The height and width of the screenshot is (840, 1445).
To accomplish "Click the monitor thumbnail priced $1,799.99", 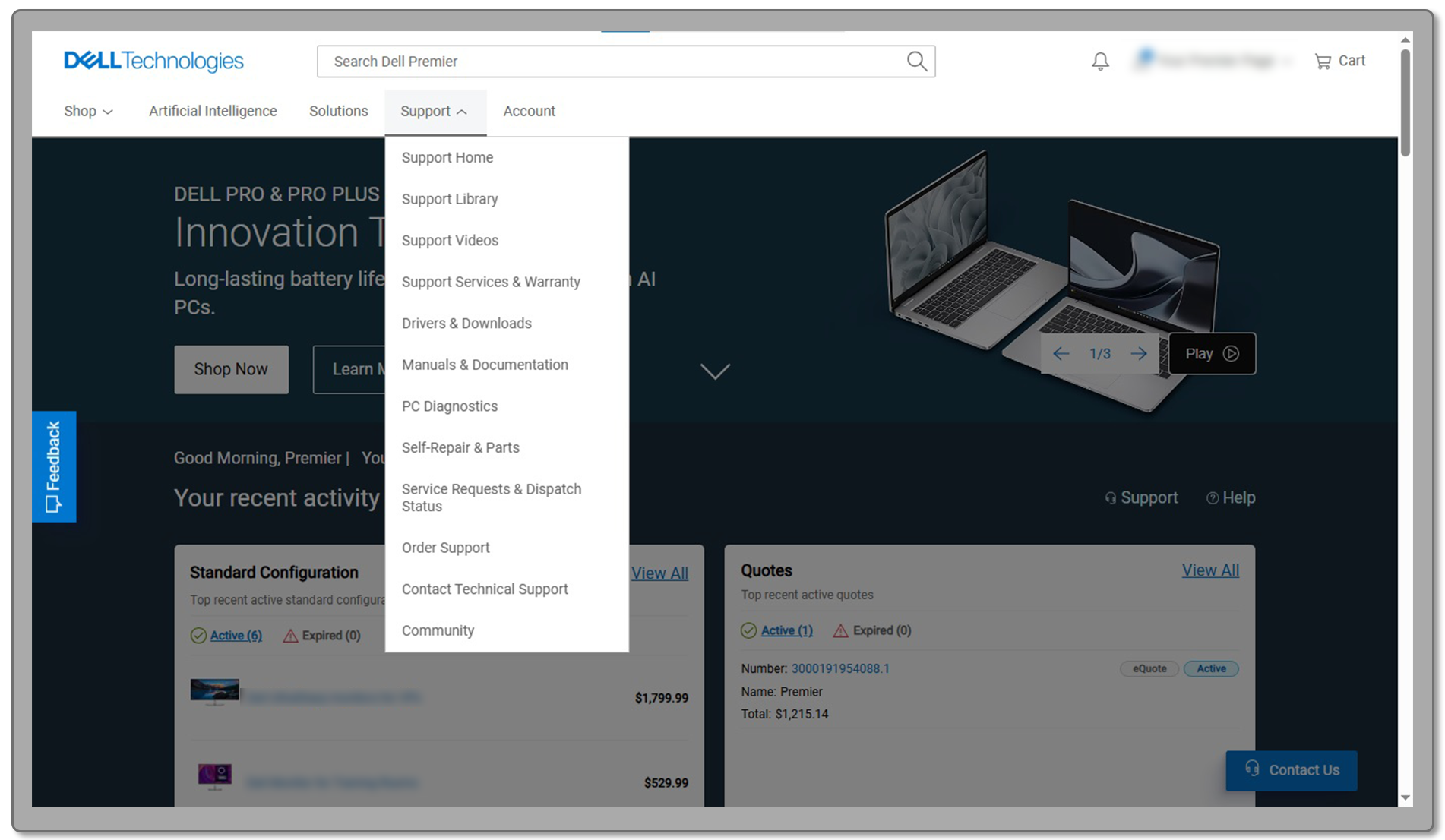I will tap(214, 692).
